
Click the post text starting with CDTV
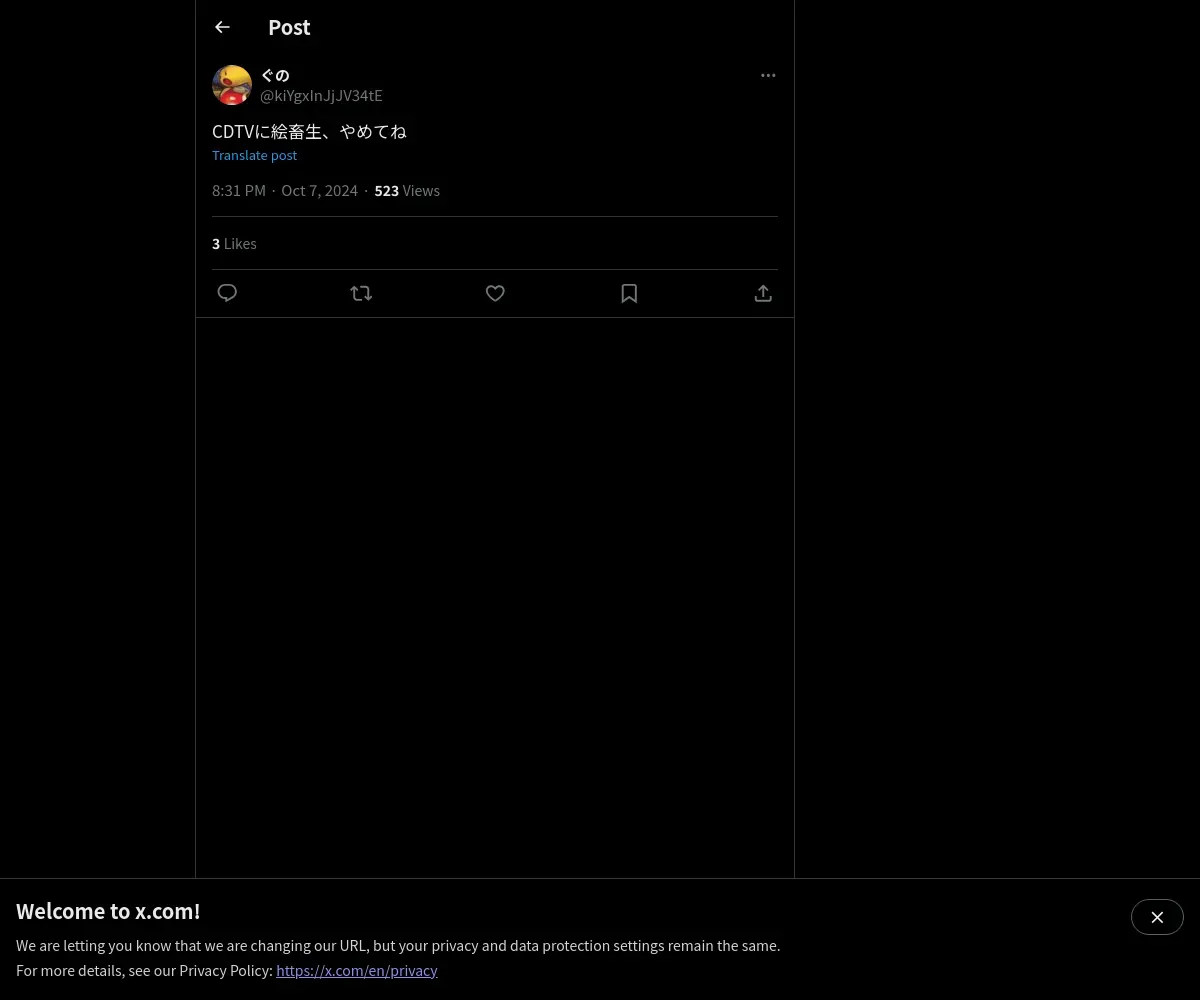[x=309, y=131]
